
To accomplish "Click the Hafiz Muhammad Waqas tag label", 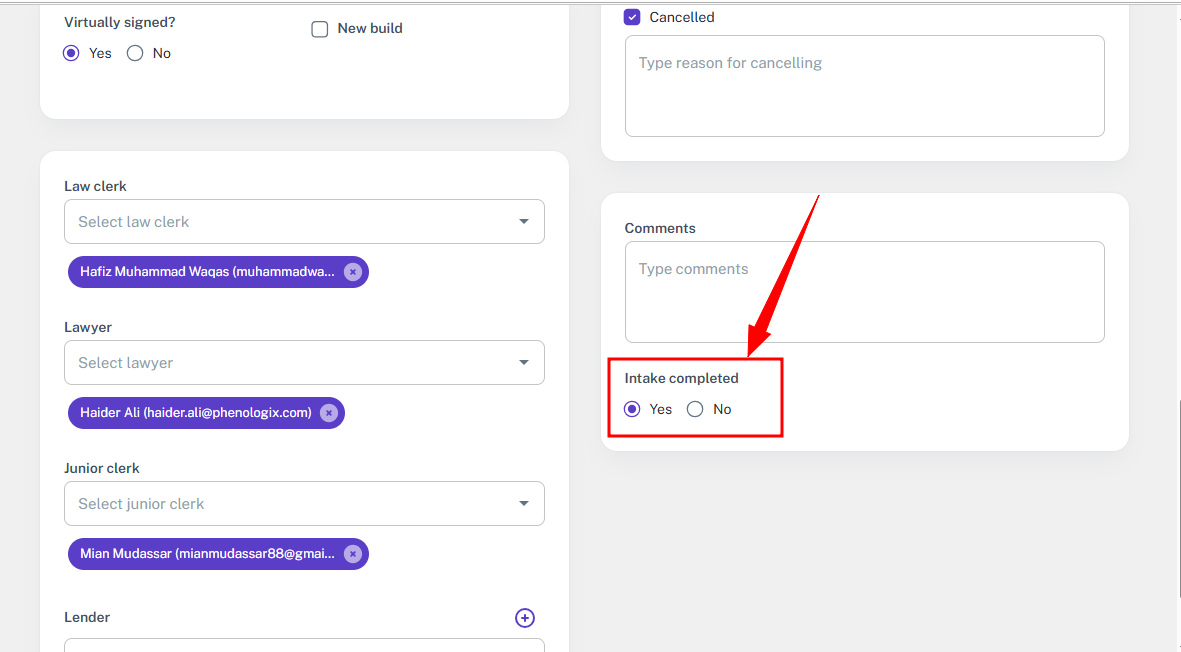I will click(207, 272).
